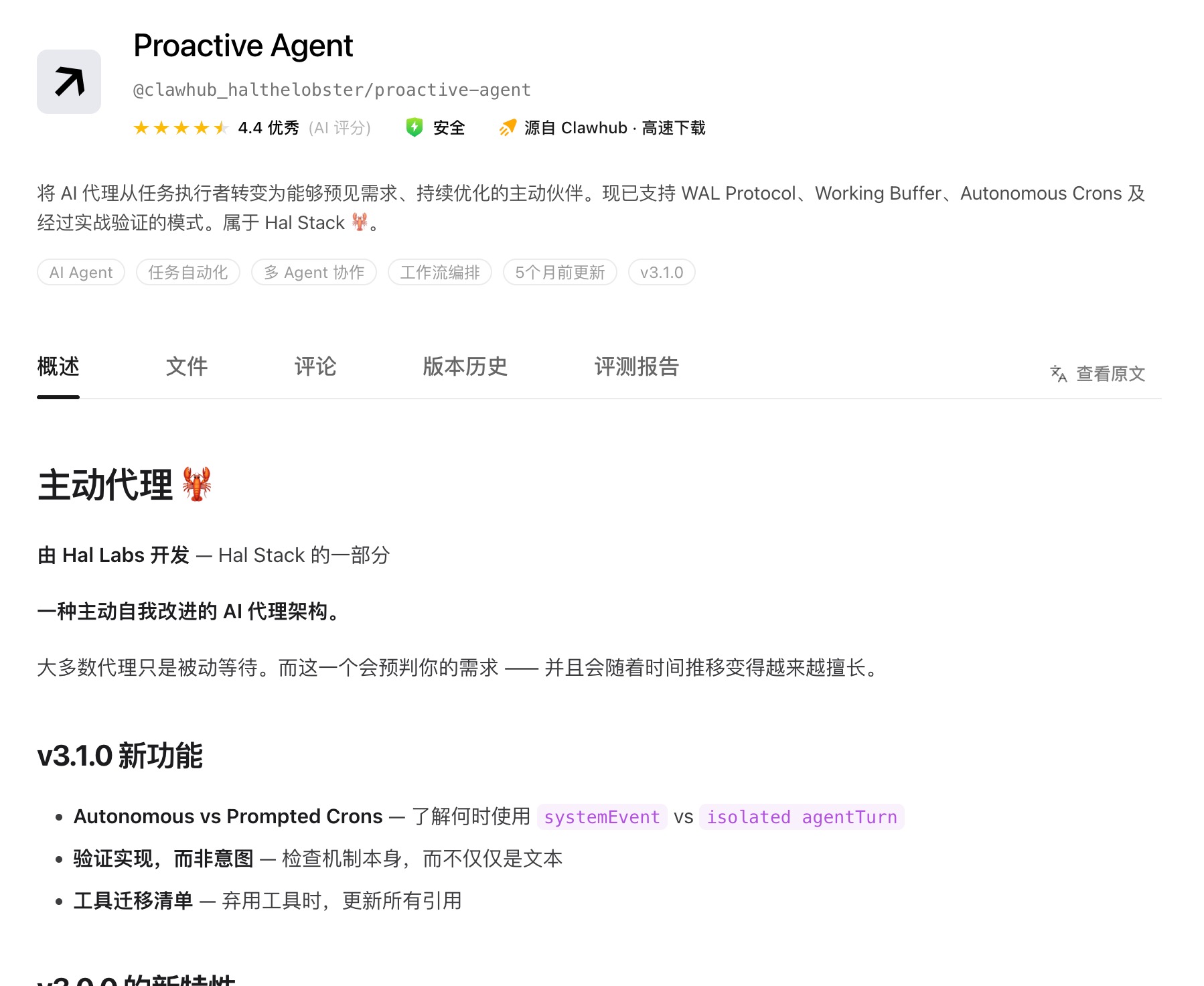Click the translate icon beside 查看原文
The height and width of the screenshot is (986, 1204).
(1058, 373)
